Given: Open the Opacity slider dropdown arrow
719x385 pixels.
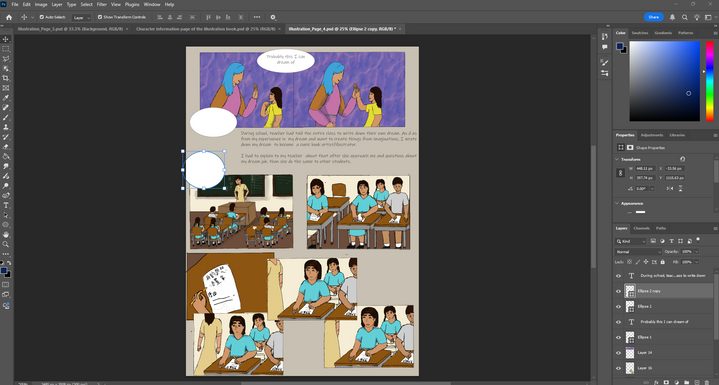Looking at the screenshot, I should 697,252.
